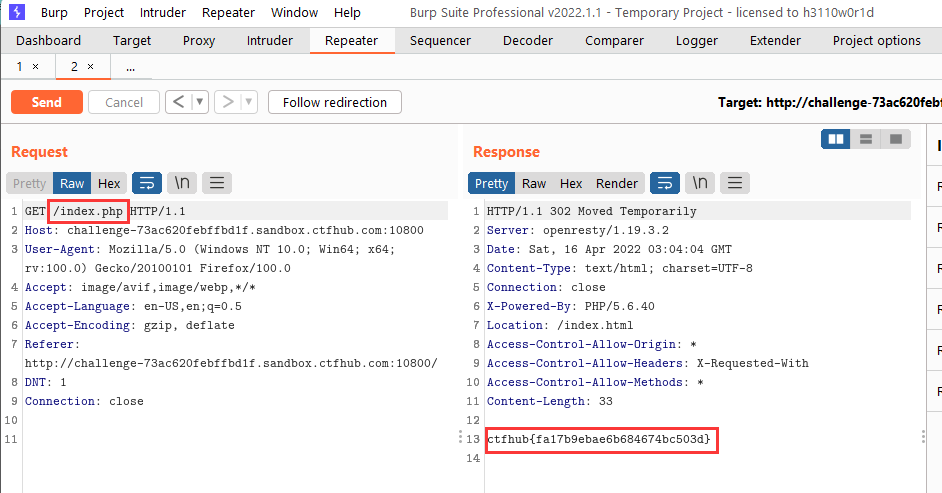Select Raw view in Response panel
This screenshot has width=942, height=493.
(533, 183)
